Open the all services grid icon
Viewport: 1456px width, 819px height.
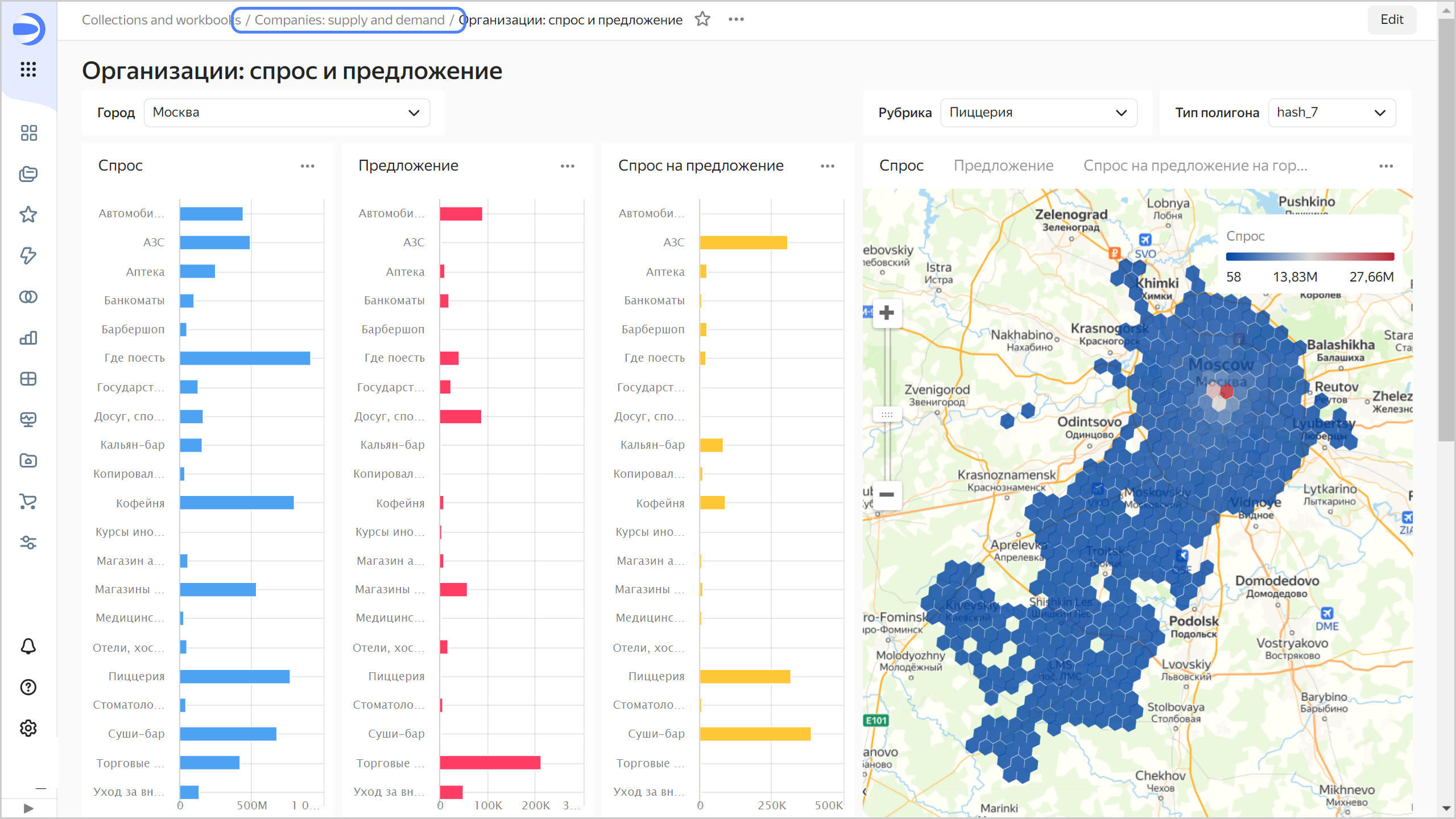click(28, 69)
